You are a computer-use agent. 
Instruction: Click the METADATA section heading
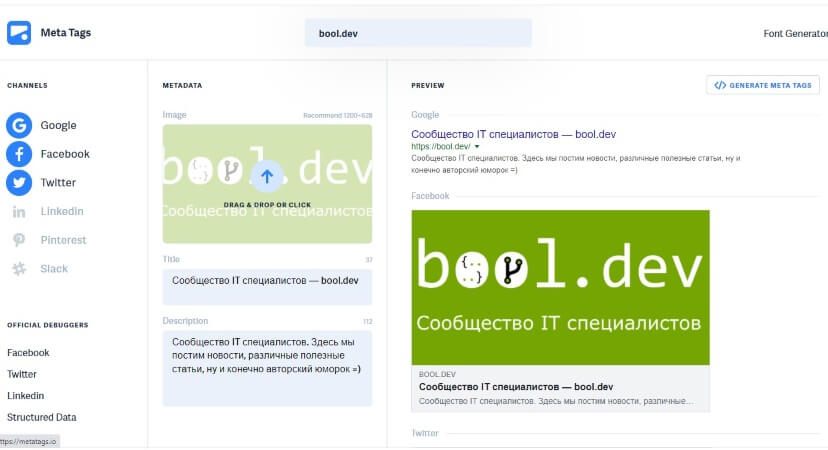tap(182, 86)
